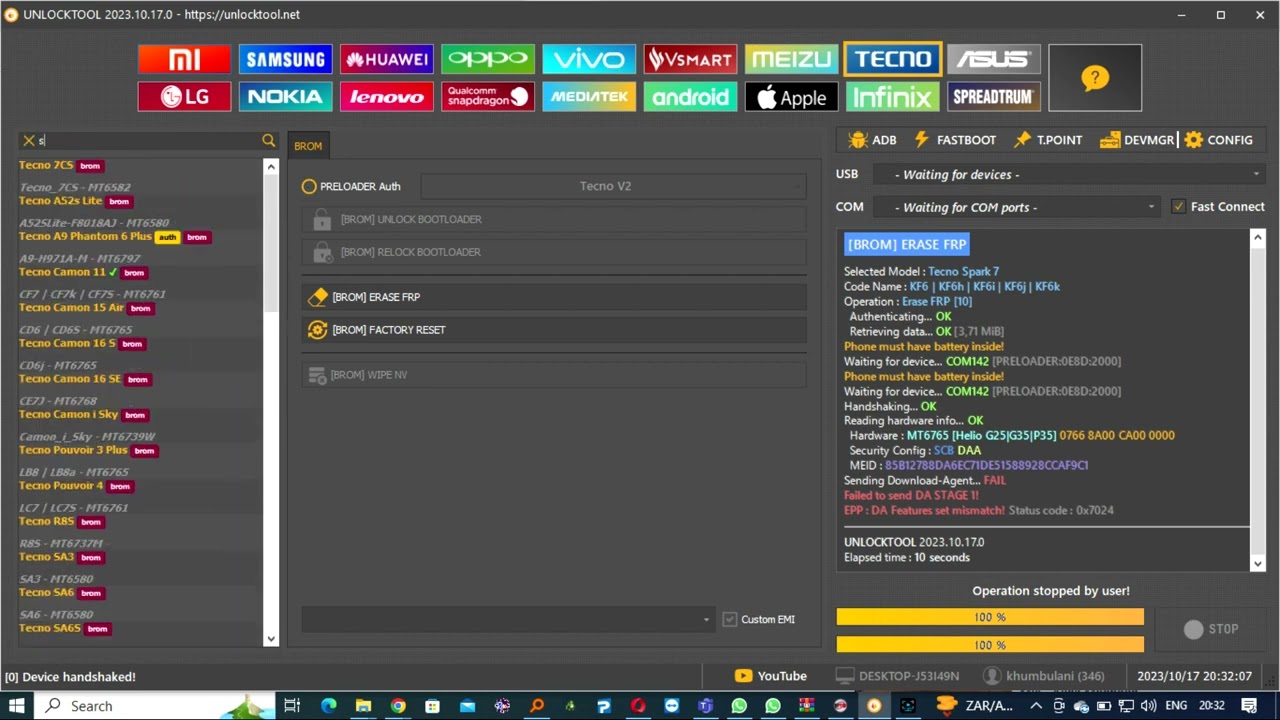
Task: Open DEVMGR device manager icon
Action: [1109, 140]
